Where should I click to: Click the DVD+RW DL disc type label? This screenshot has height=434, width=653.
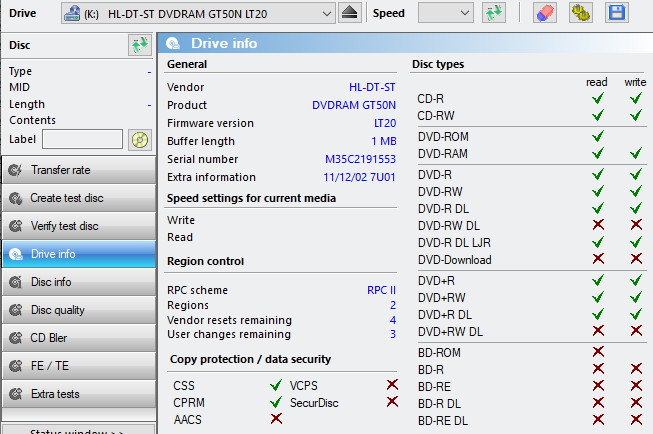click(450, 332)
